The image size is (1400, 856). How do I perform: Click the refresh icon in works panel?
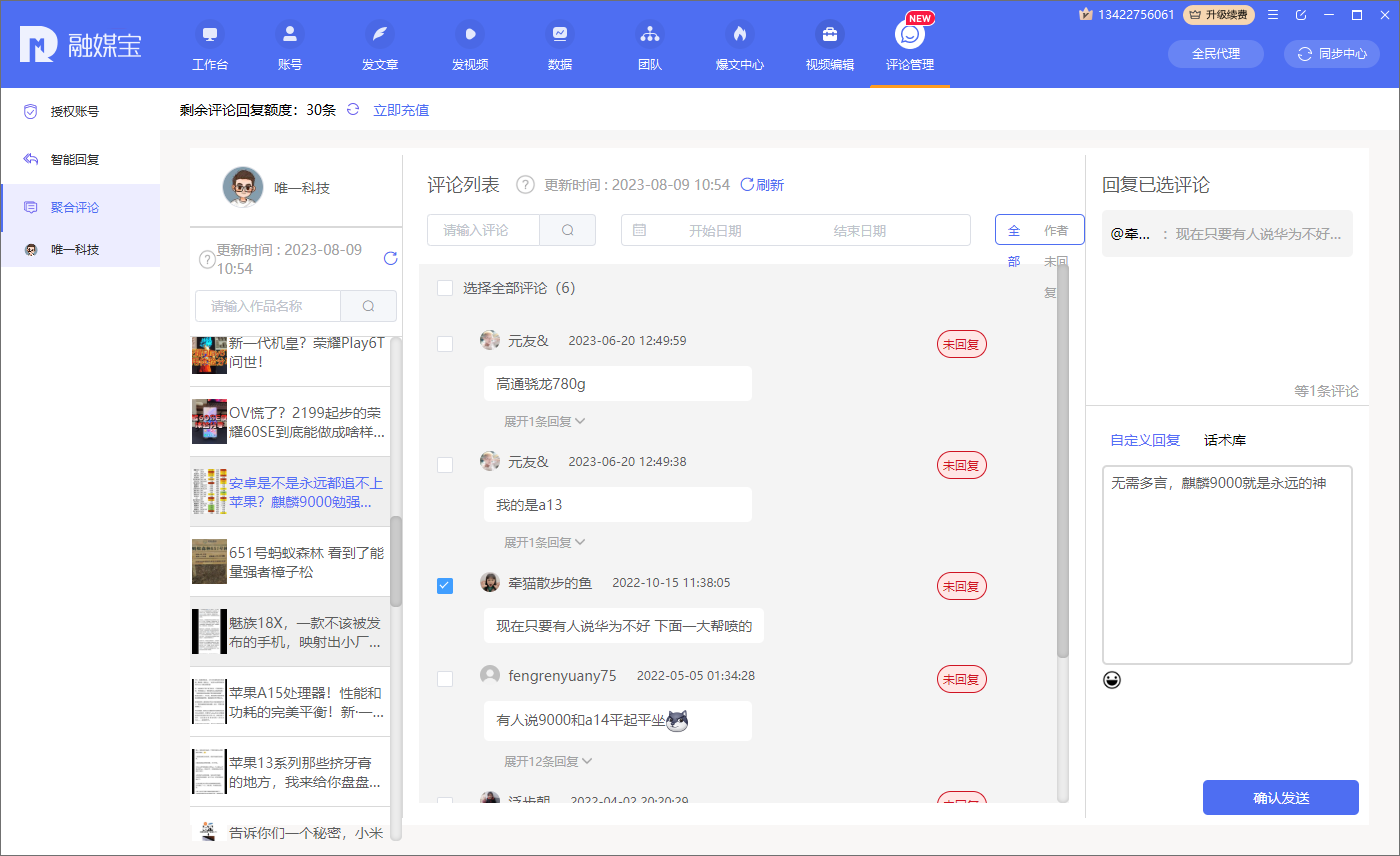391,259
